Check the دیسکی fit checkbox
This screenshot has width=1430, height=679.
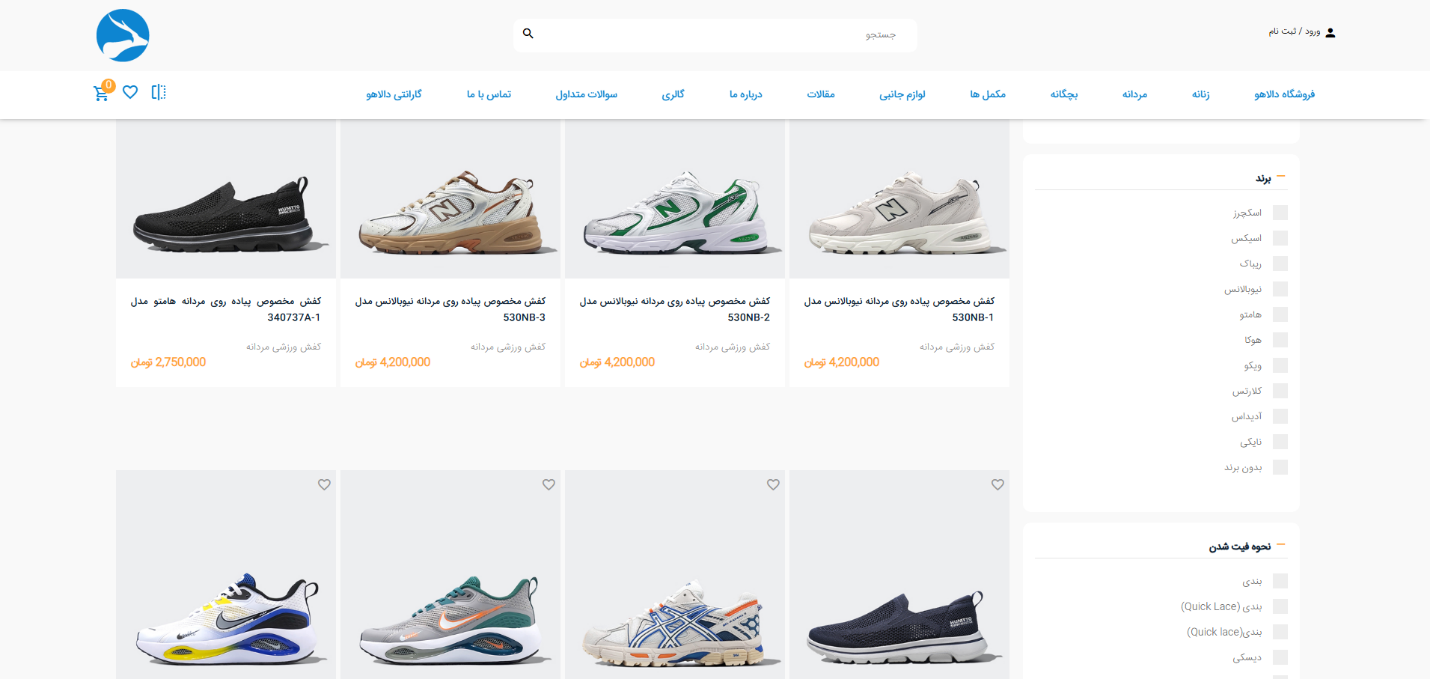(1280, 658)
